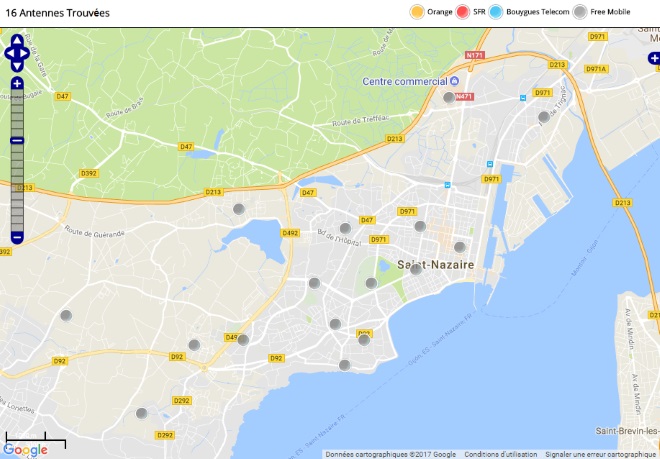Click the '16 Antennes Trouvées' heading
The image size is (660, 459).
57,13
